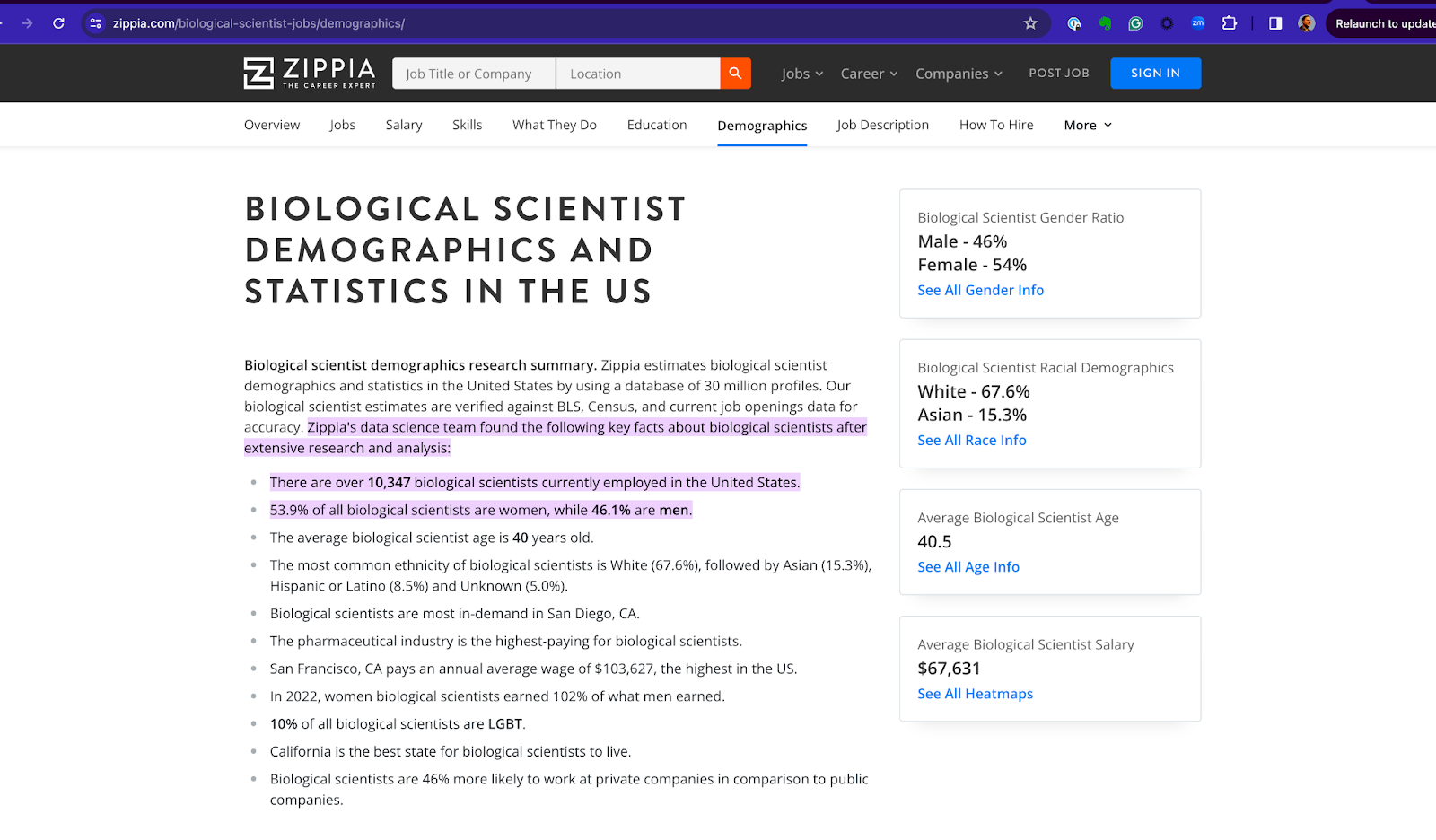The width and height of the screenshot is (1436, 840).
Task: Click the White - 67.6% text
Action: click(x=974, y=391)
